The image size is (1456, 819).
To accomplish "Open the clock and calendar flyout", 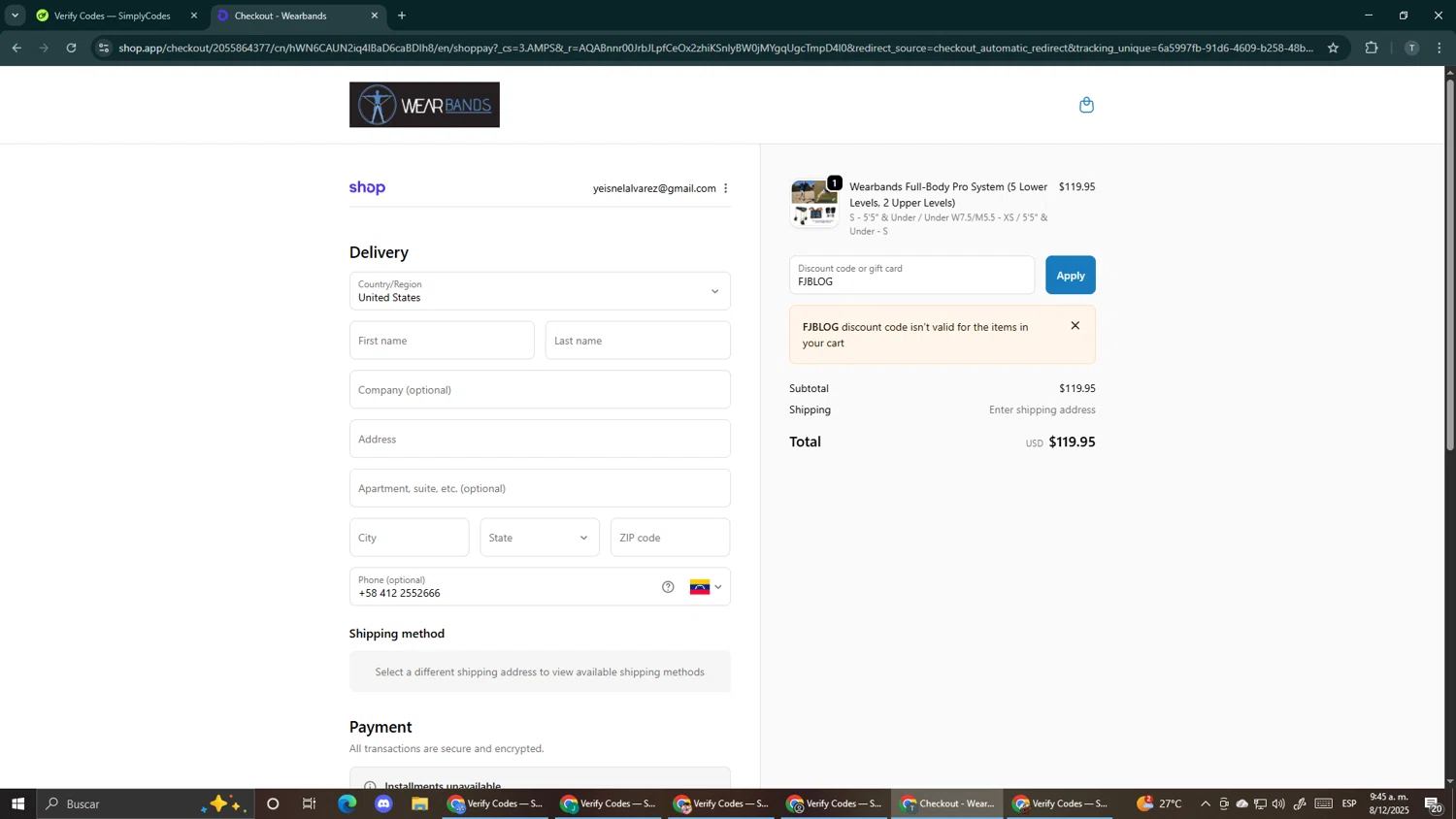I will [x=1388, y=803].
